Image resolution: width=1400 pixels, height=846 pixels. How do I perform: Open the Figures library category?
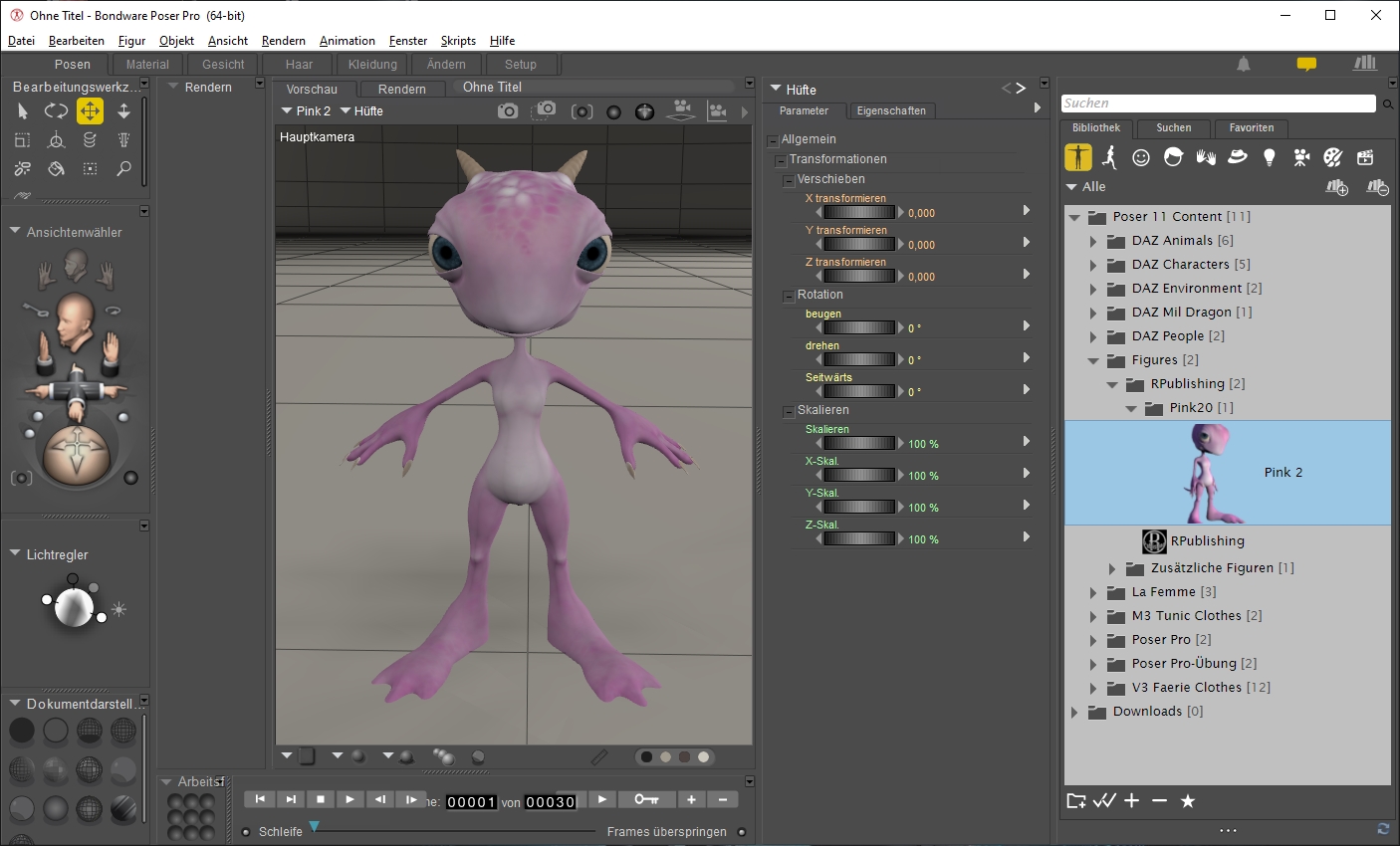(1077, 157)
